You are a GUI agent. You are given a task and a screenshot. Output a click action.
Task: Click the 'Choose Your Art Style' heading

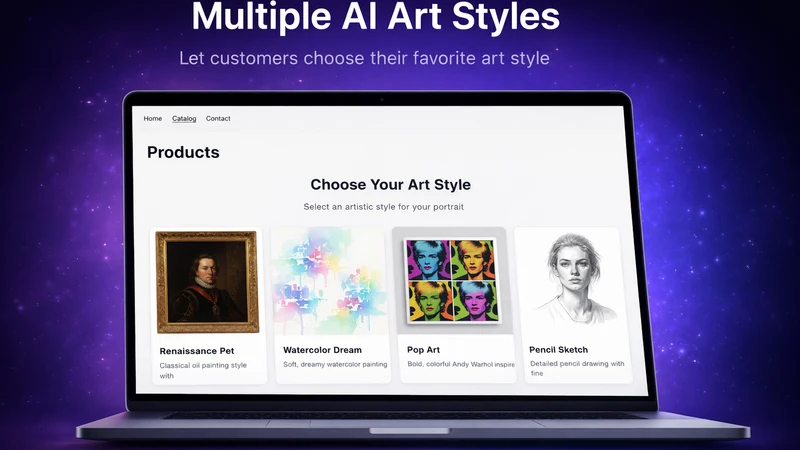click(390, 184)
